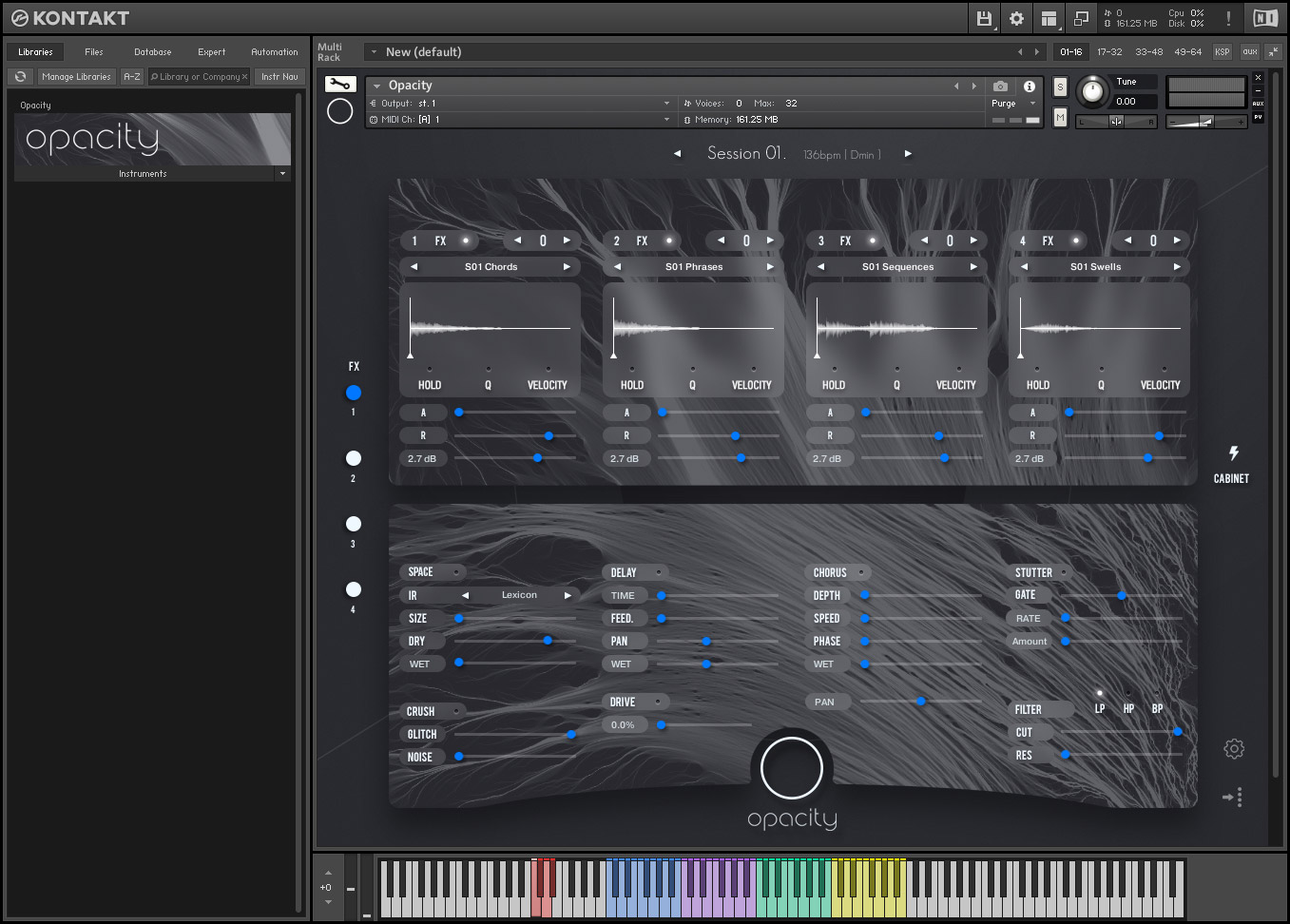Expand the Opacity Instruments dropdown
Screen dimensions: 1290x924
pos(282,174)
